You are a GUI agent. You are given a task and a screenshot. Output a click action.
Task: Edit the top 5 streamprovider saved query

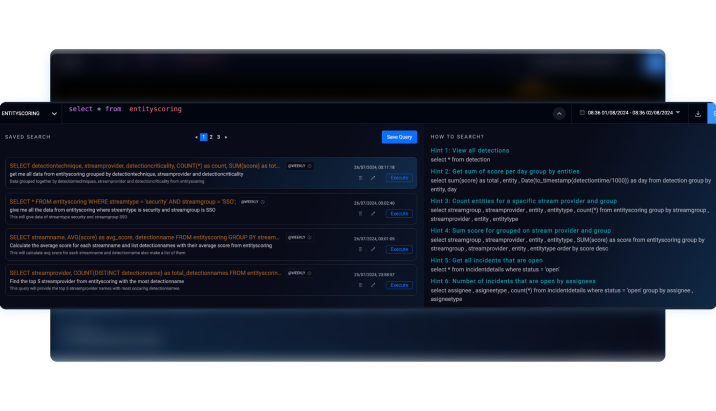[373, 285]
